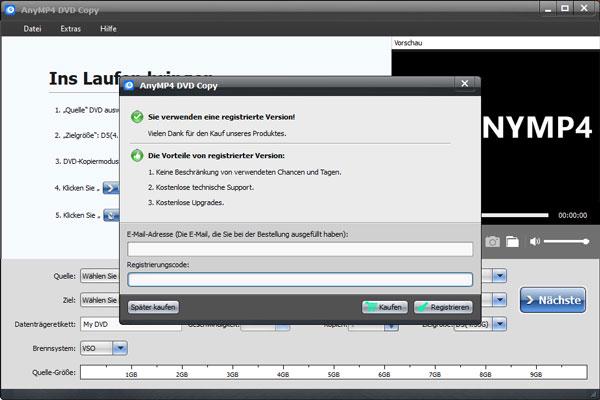Expand the Zielgröße dropdown arrow
Screen dimensions: 600x400
pyautogui.click(x=499, y=324)
